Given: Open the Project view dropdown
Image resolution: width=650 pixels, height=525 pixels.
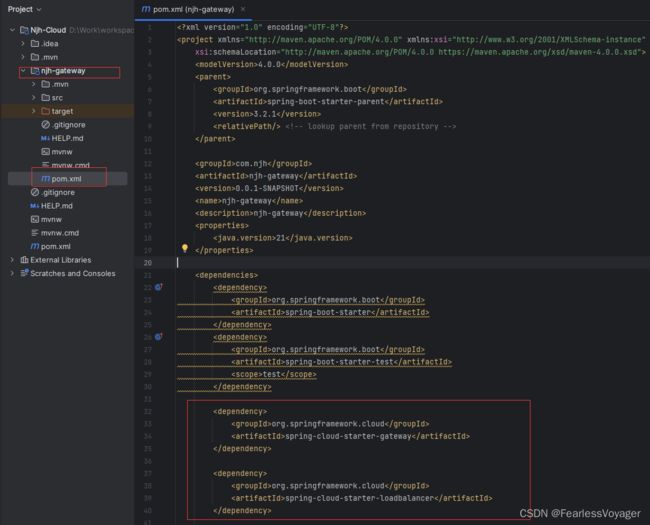Looking at the screenshot, I should coord(24,9).
